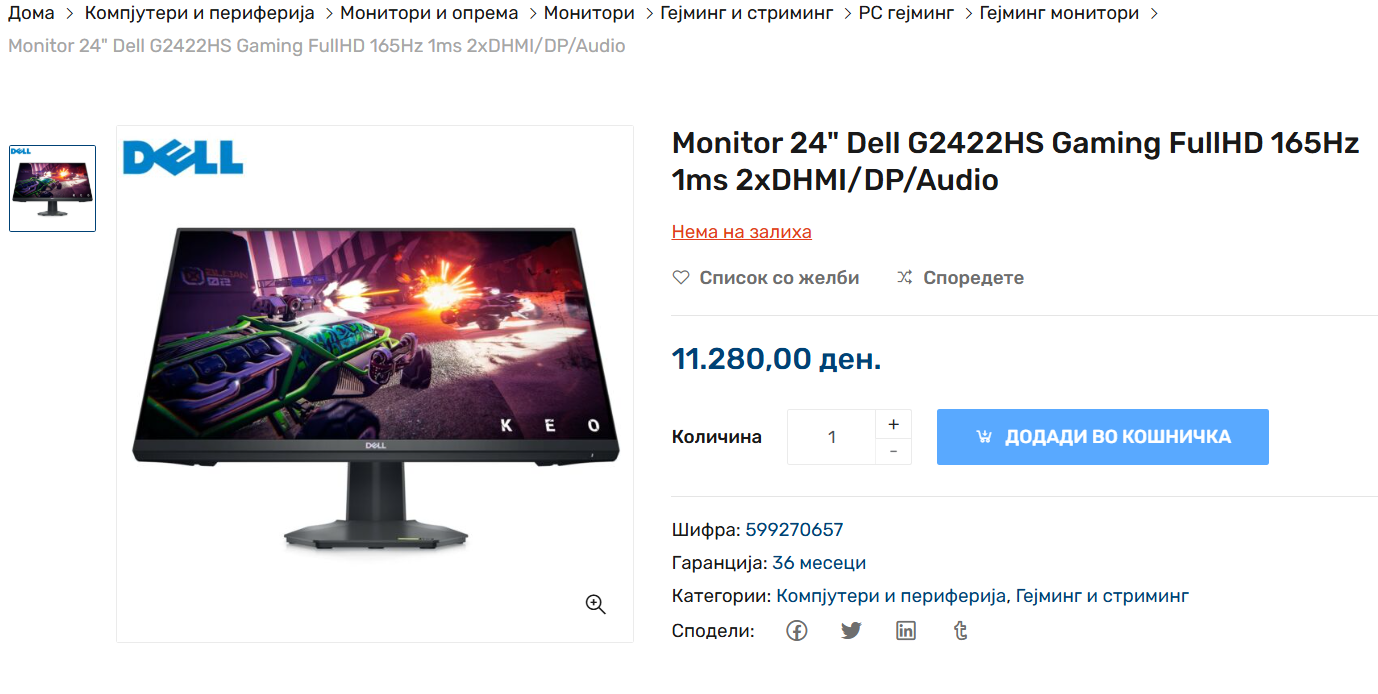Click the magnifier zoom icon on product image
The image size is (1378, 694).
click(596, 604)
